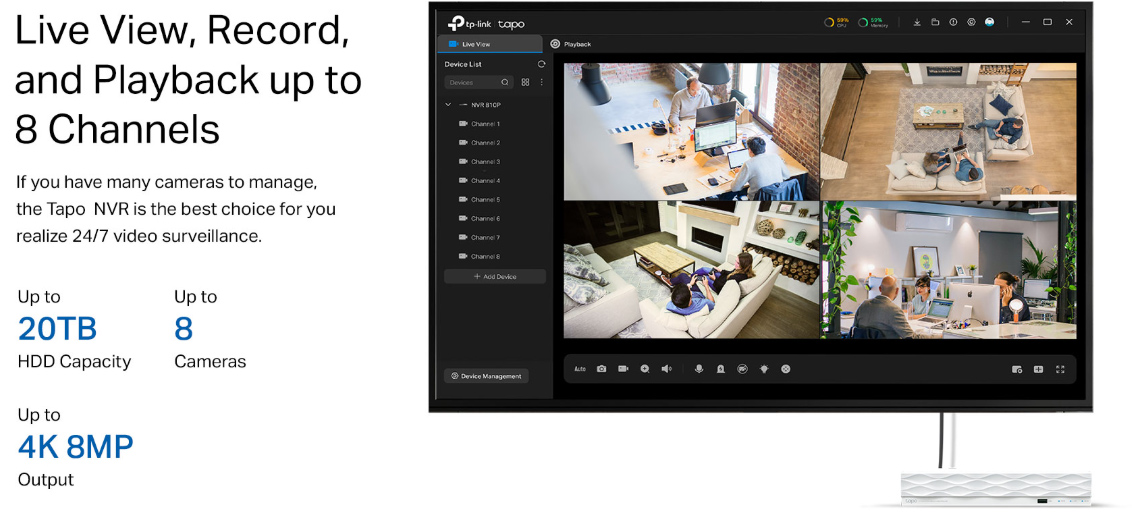Open Device Management
Screen dimensions: 1132x523
click(x=486, y=376)
